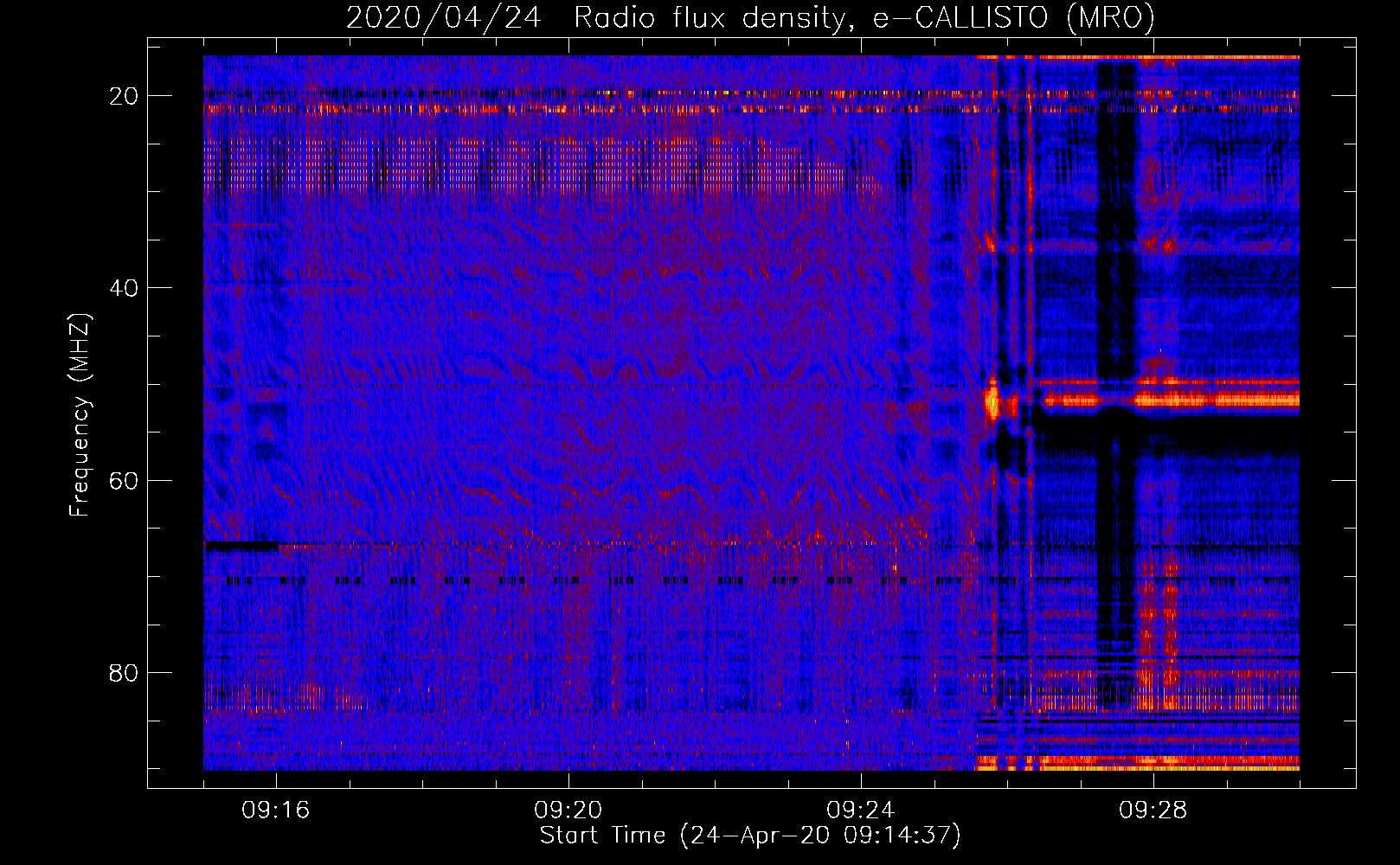Click the 'Start Time (24-Apr-20 09:14:37)' label
The image size is (1400, 865).
tap(751, 836)
